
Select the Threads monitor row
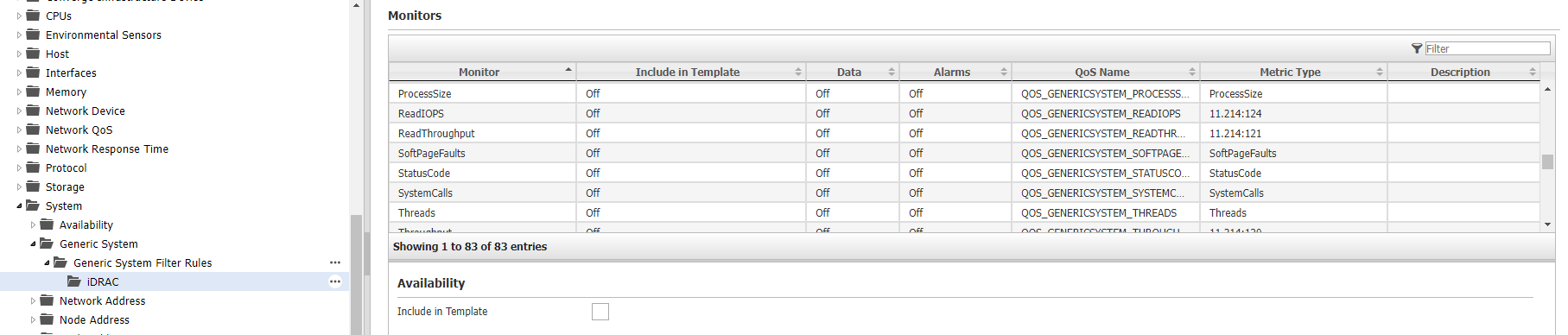(x=964, y=212)
